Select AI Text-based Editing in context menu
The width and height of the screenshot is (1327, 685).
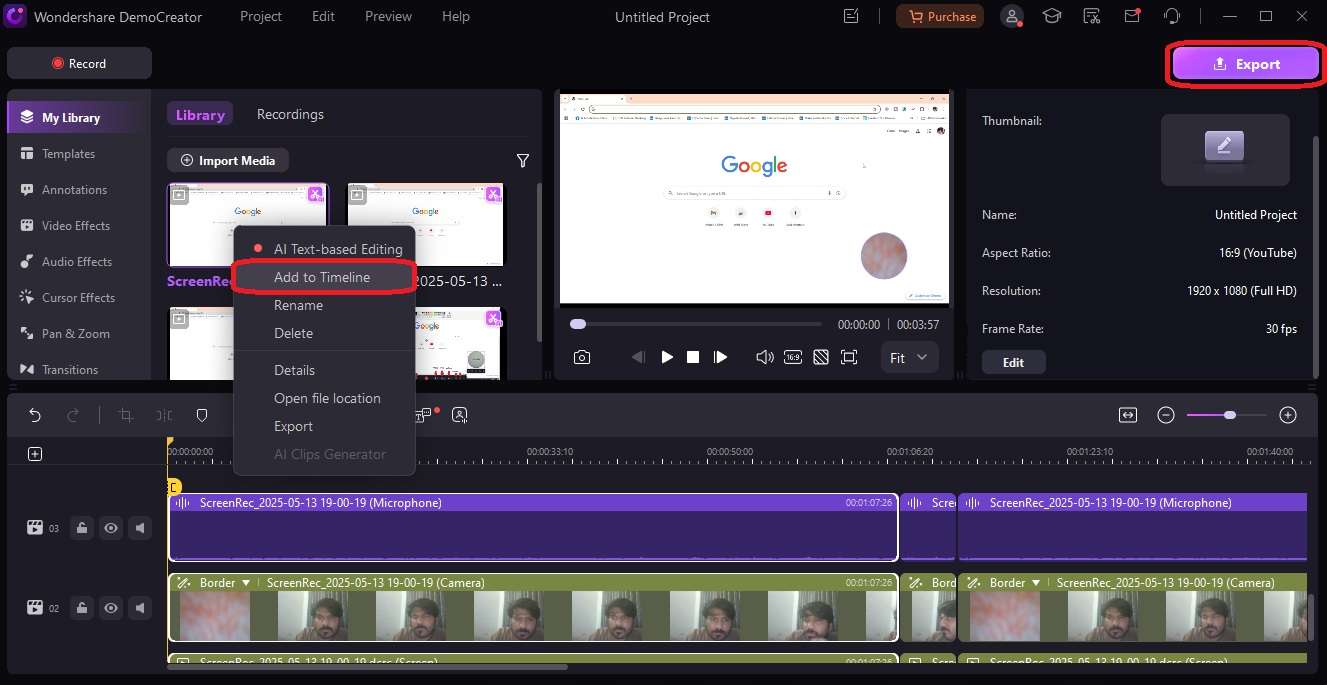[x=323, y=249]
